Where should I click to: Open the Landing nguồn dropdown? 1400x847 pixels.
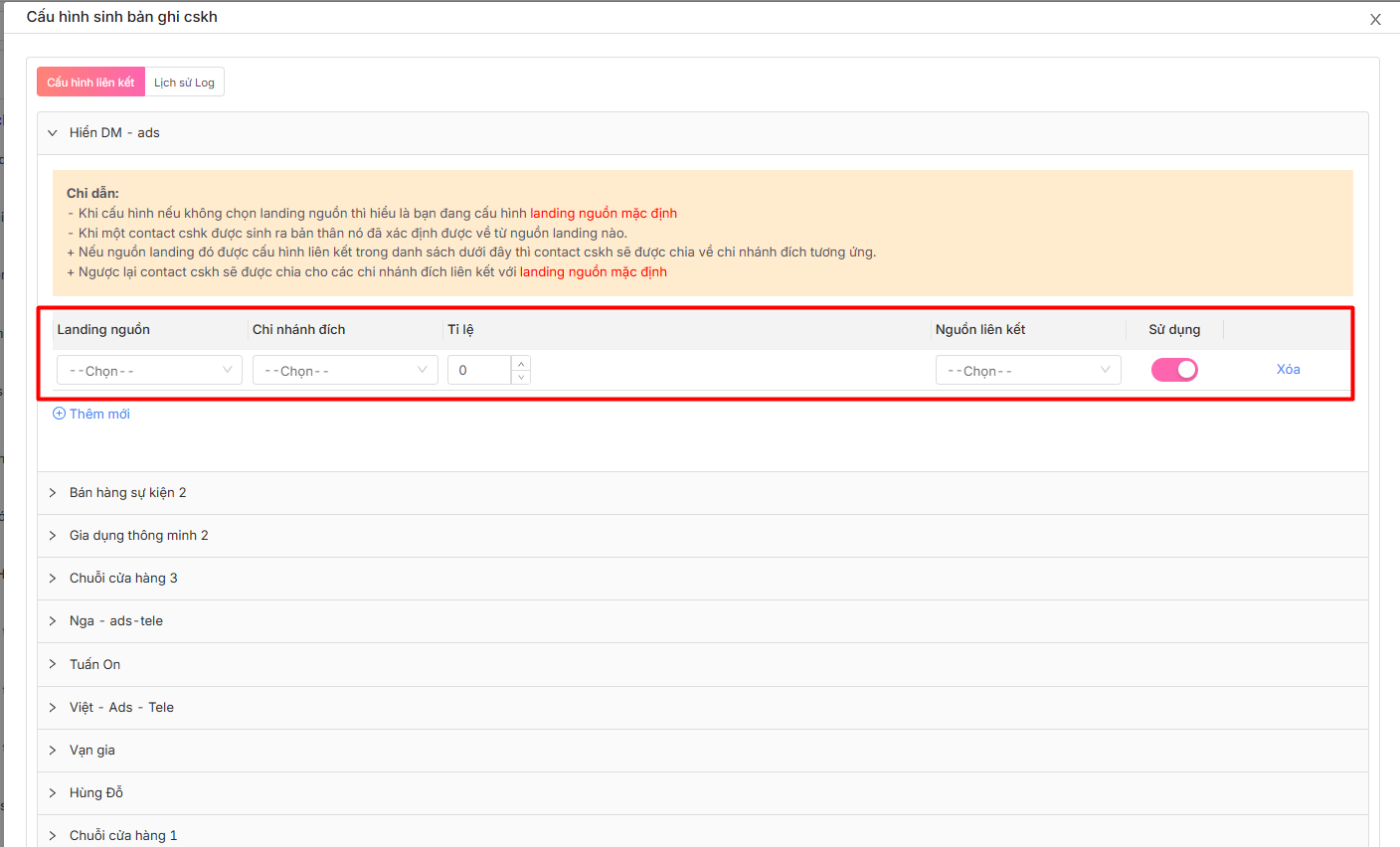149,371
